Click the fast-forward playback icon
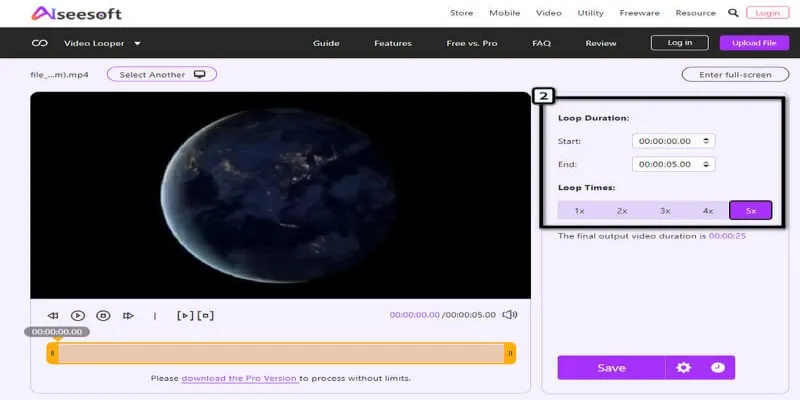The height and width of the screenshot is (400, 800). (x=129, y=316)
